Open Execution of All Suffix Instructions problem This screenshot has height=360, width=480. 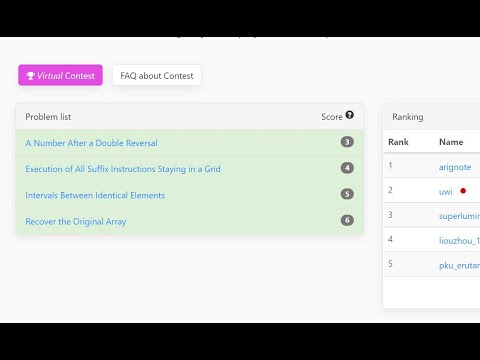pos(123,169)
